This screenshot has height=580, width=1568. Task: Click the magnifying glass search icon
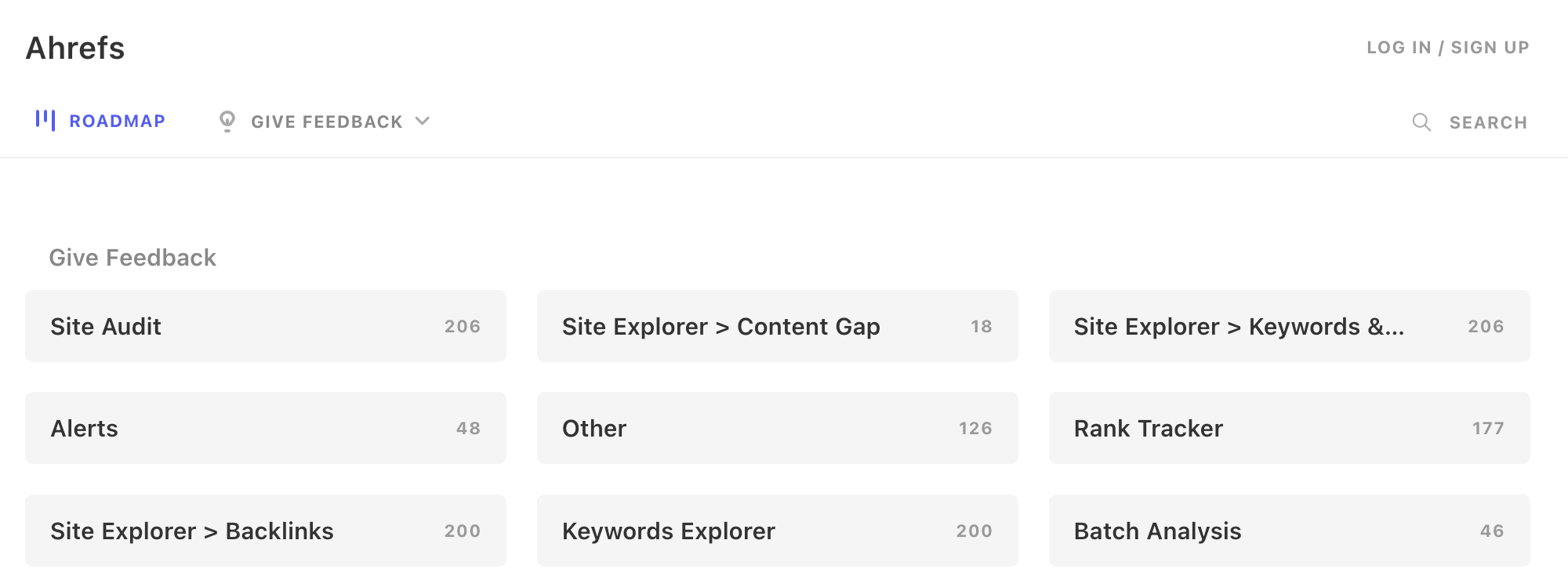tap(1421, 121)
